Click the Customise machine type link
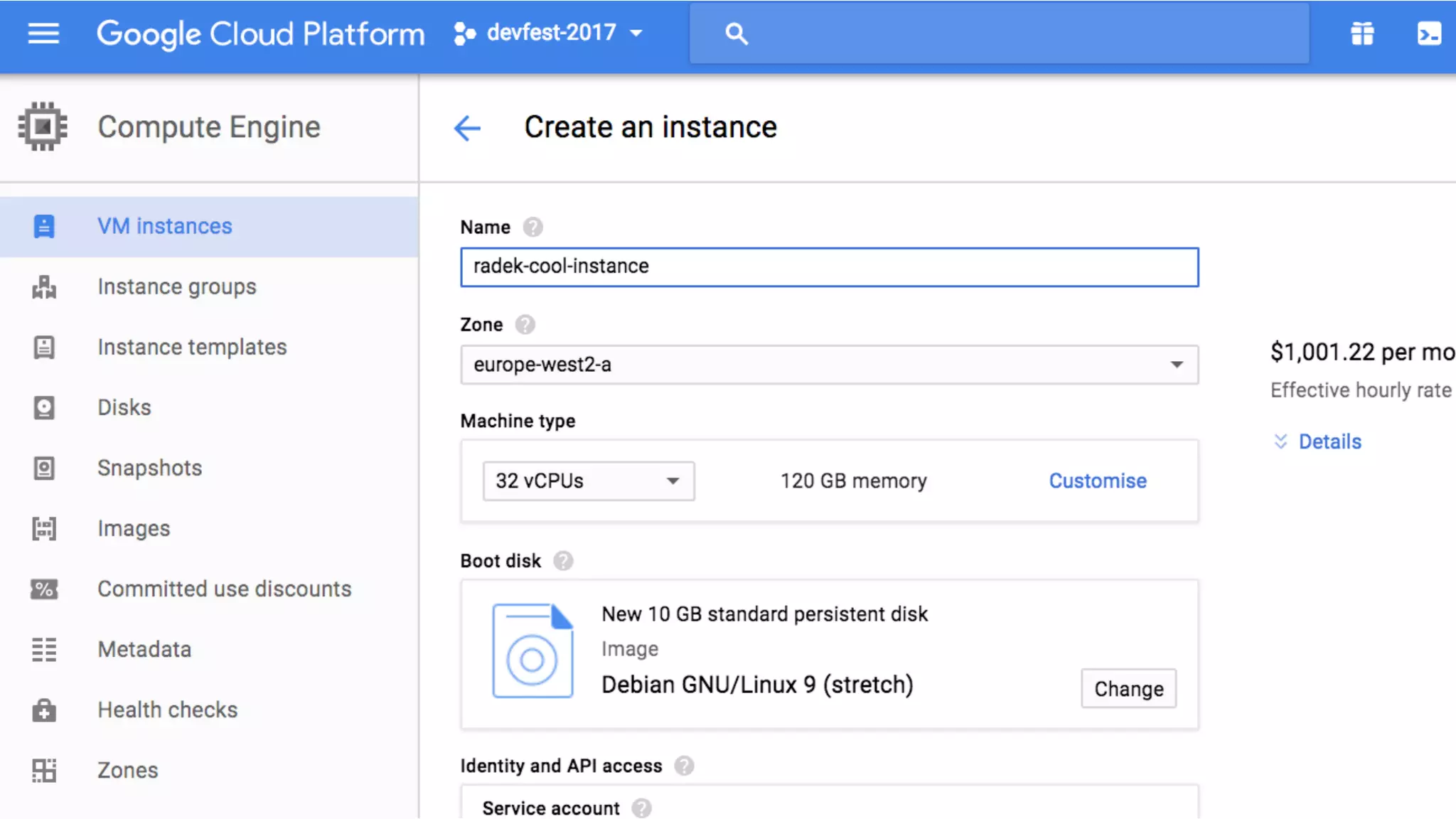1456x819 pixels. pyautogui.click(x=1098, y=481)
